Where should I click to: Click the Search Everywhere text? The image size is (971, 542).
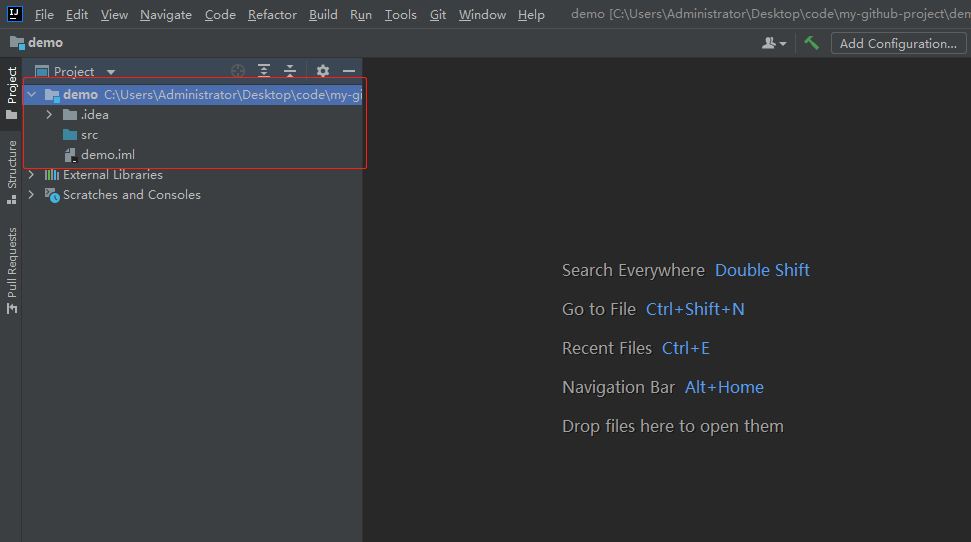coord(634,270)
